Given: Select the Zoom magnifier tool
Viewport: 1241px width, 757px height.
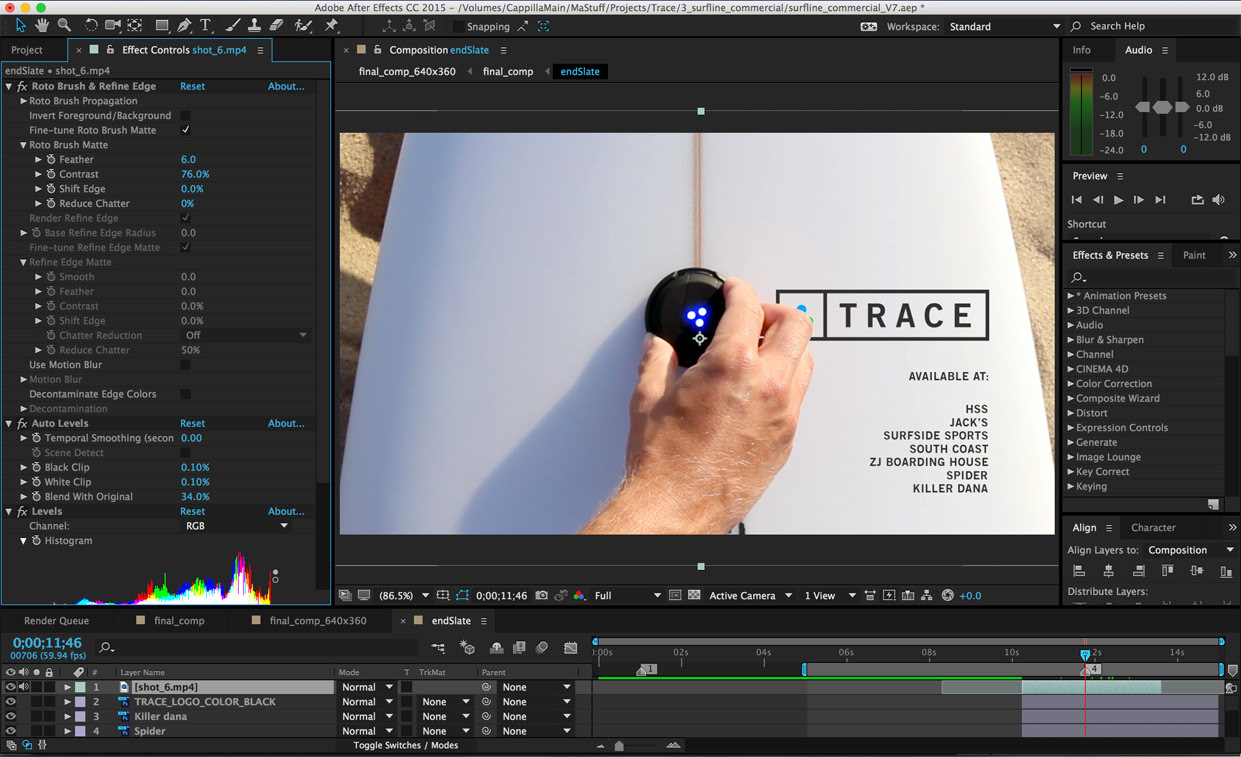Looking at the screenshot, I should (64, 25).
